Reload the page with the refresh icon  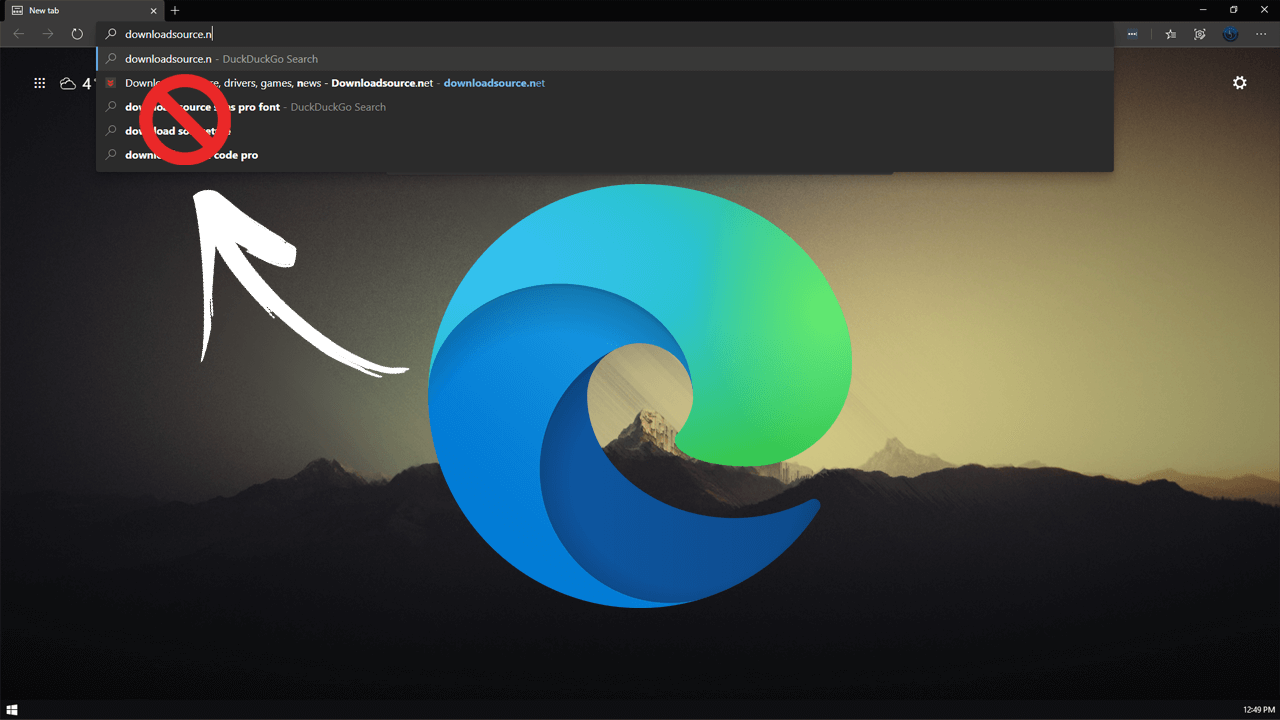[77, 34]
